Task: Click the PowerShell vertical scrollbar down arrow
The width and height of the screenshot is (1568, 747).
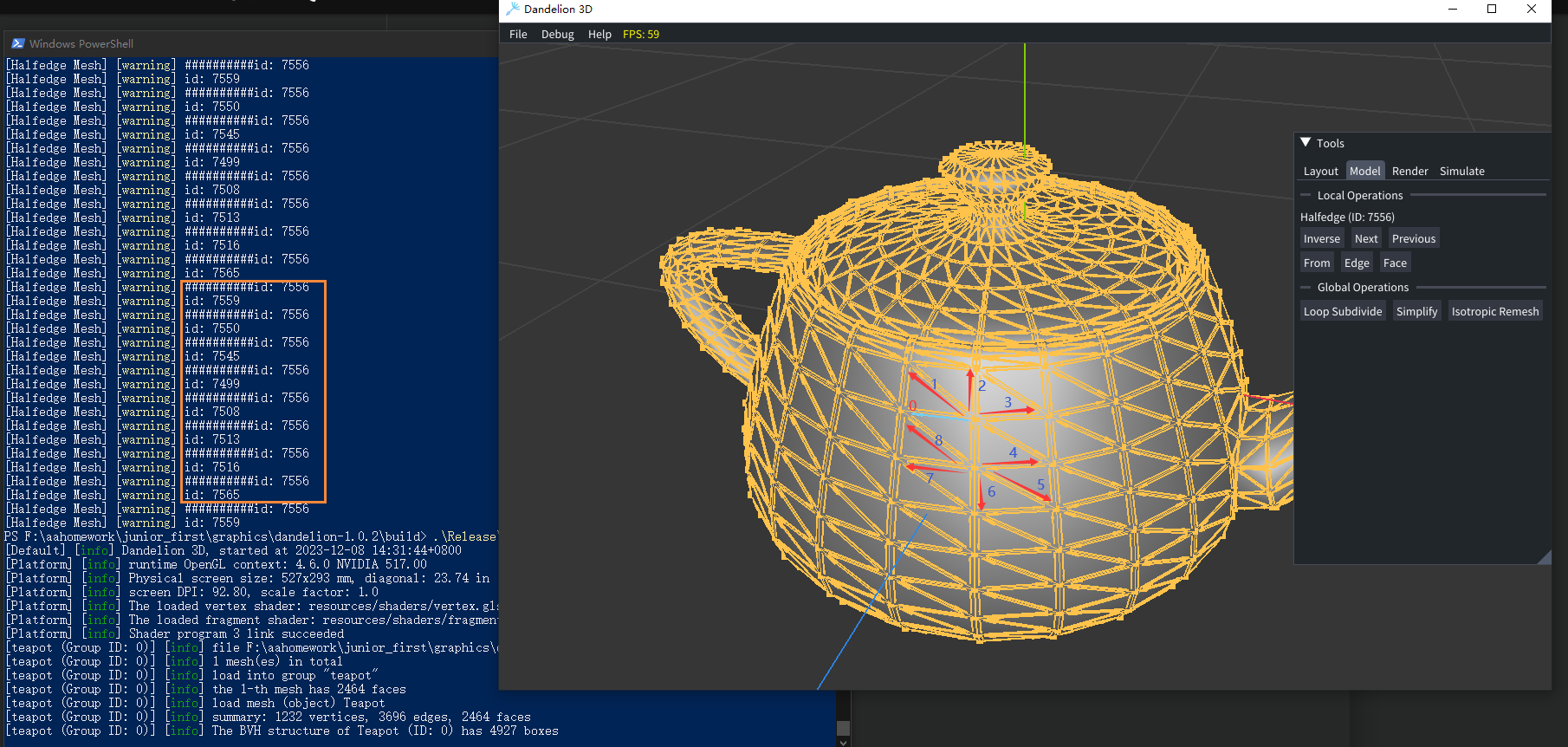Action: coord(843,741)
